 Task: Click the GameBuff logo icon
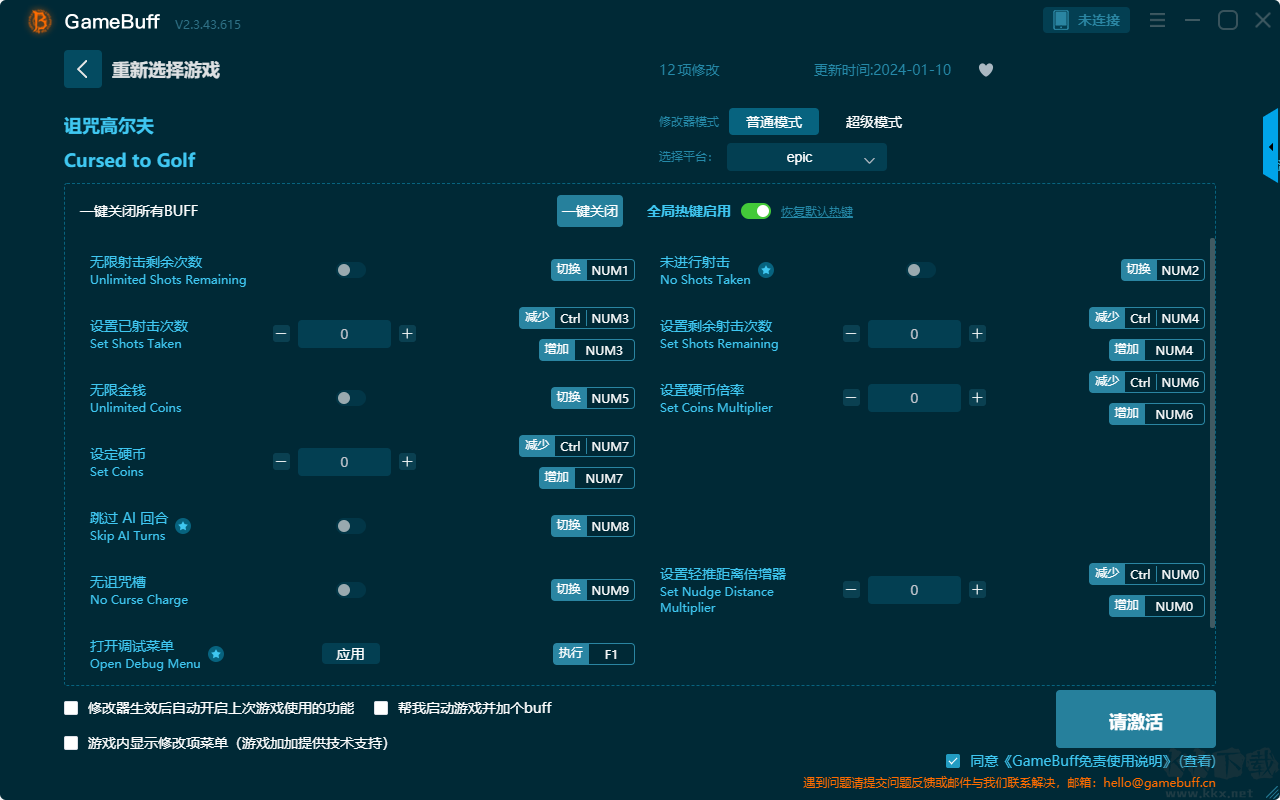pyautogui.click(x=40, y=21)
